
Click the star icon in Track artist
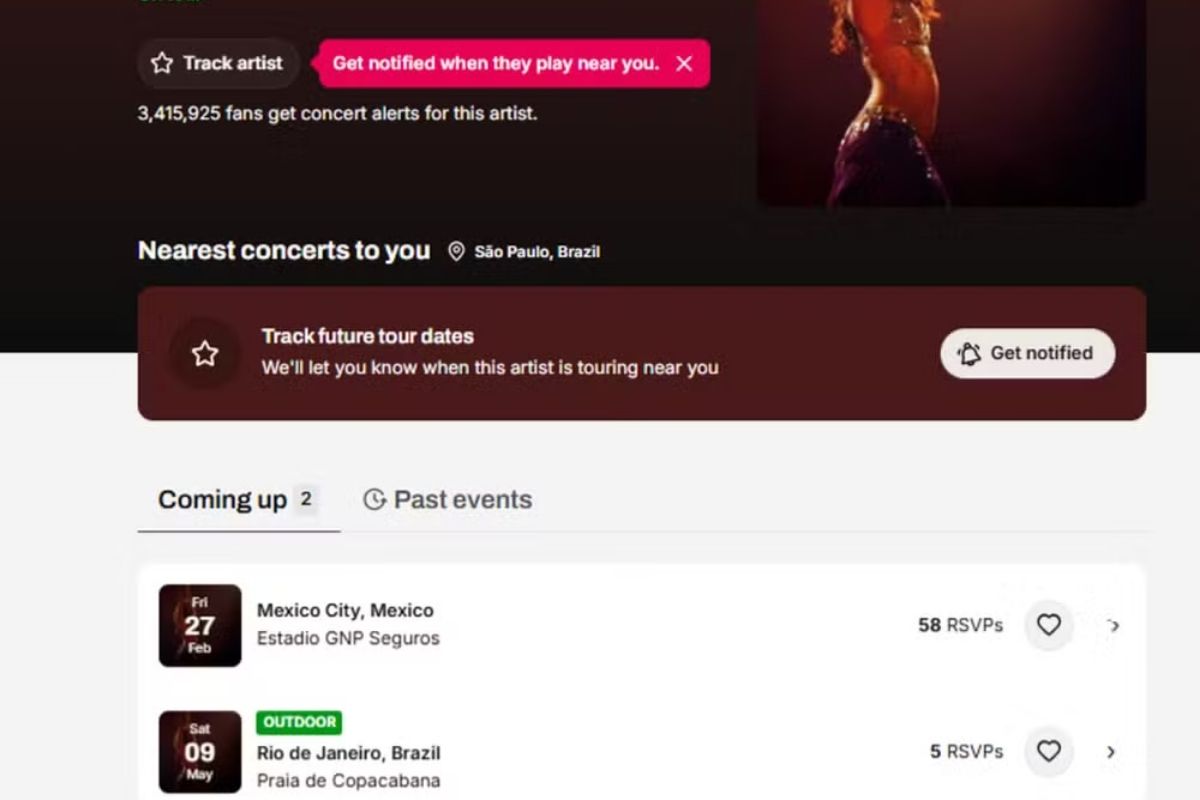162,63
